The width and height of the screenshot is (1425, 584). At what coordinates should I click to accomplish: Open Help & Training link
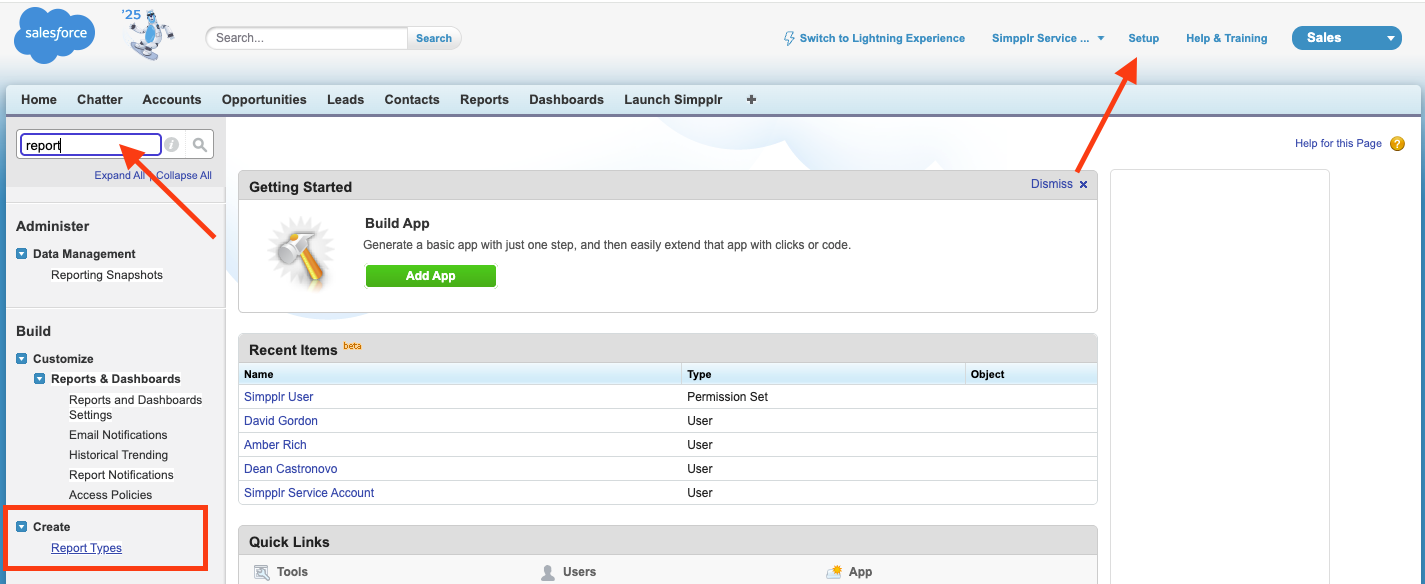(1226, 38)
